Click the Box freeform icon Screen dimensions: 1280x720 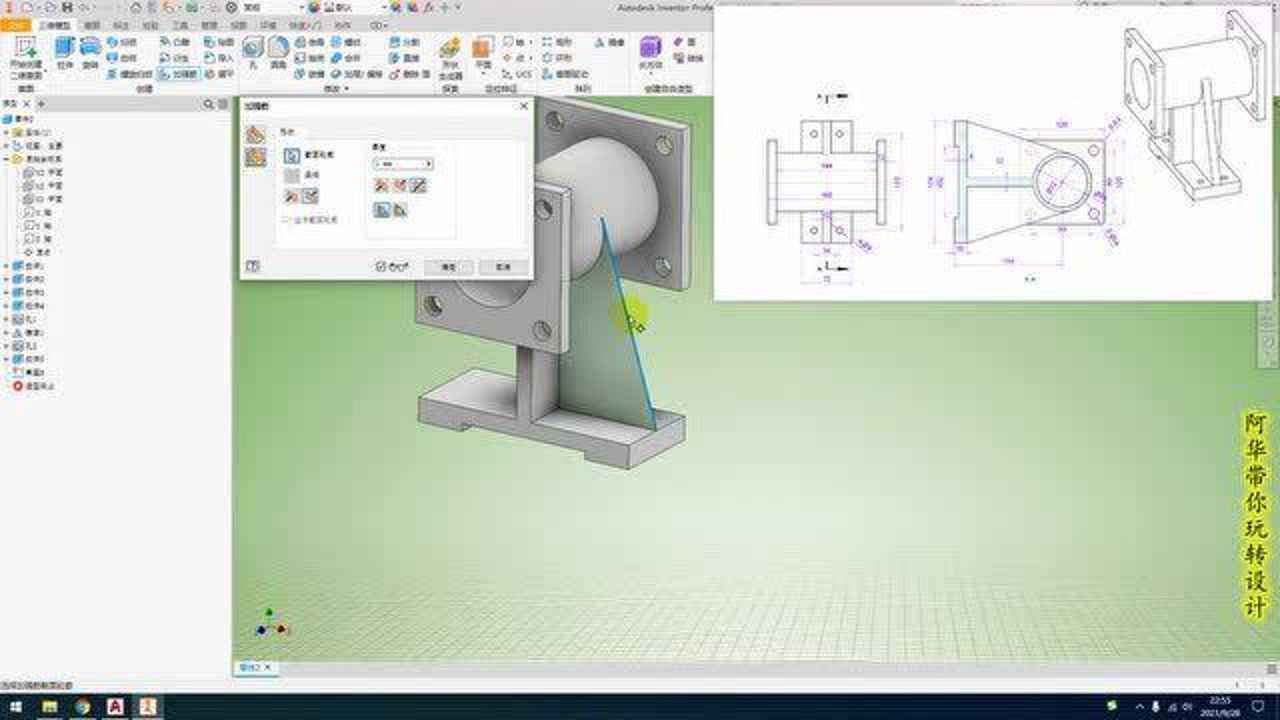[651, 48]
